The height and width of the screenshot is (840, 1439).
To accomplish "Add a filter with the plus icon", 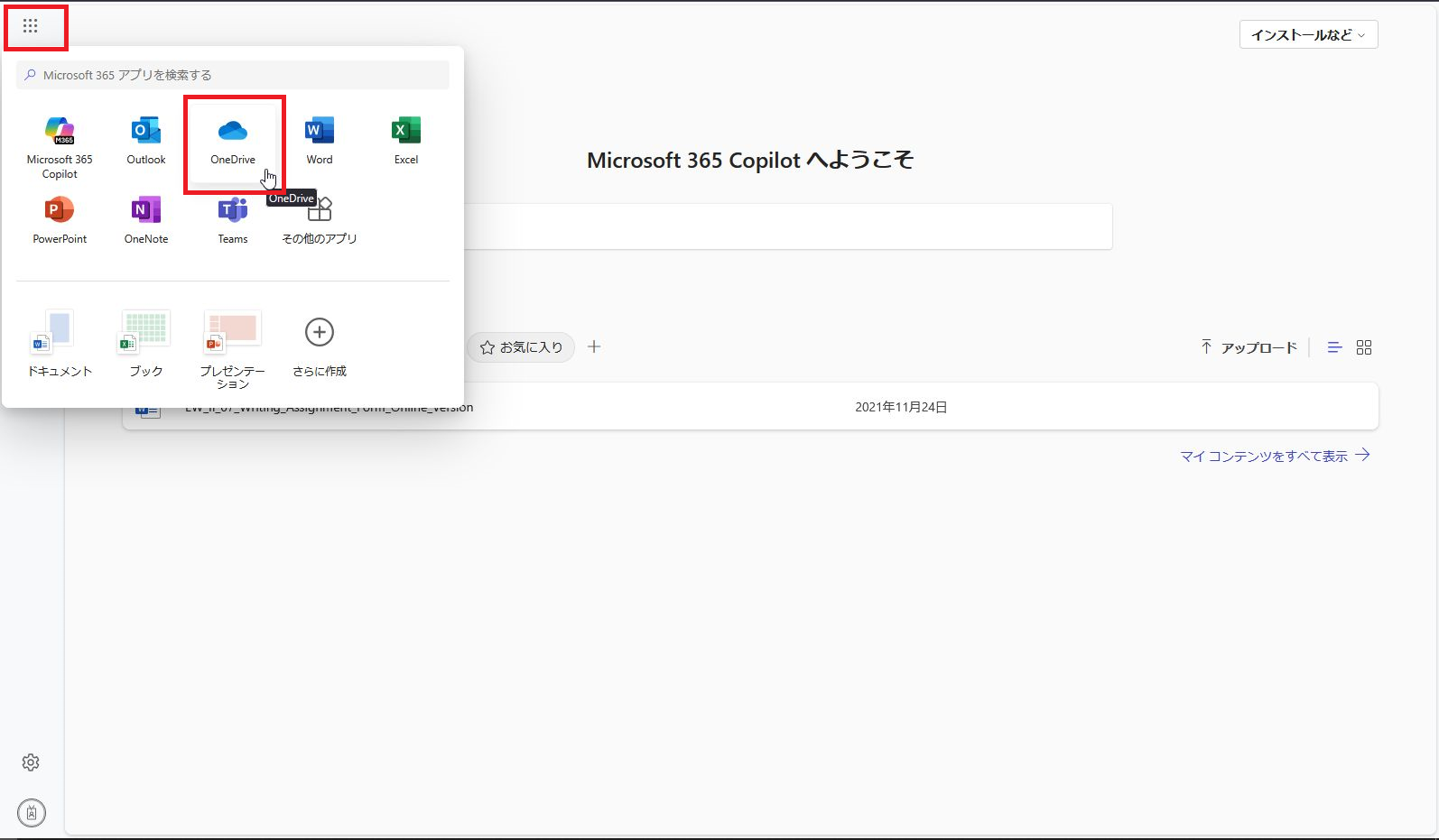I will click(594, 346).
